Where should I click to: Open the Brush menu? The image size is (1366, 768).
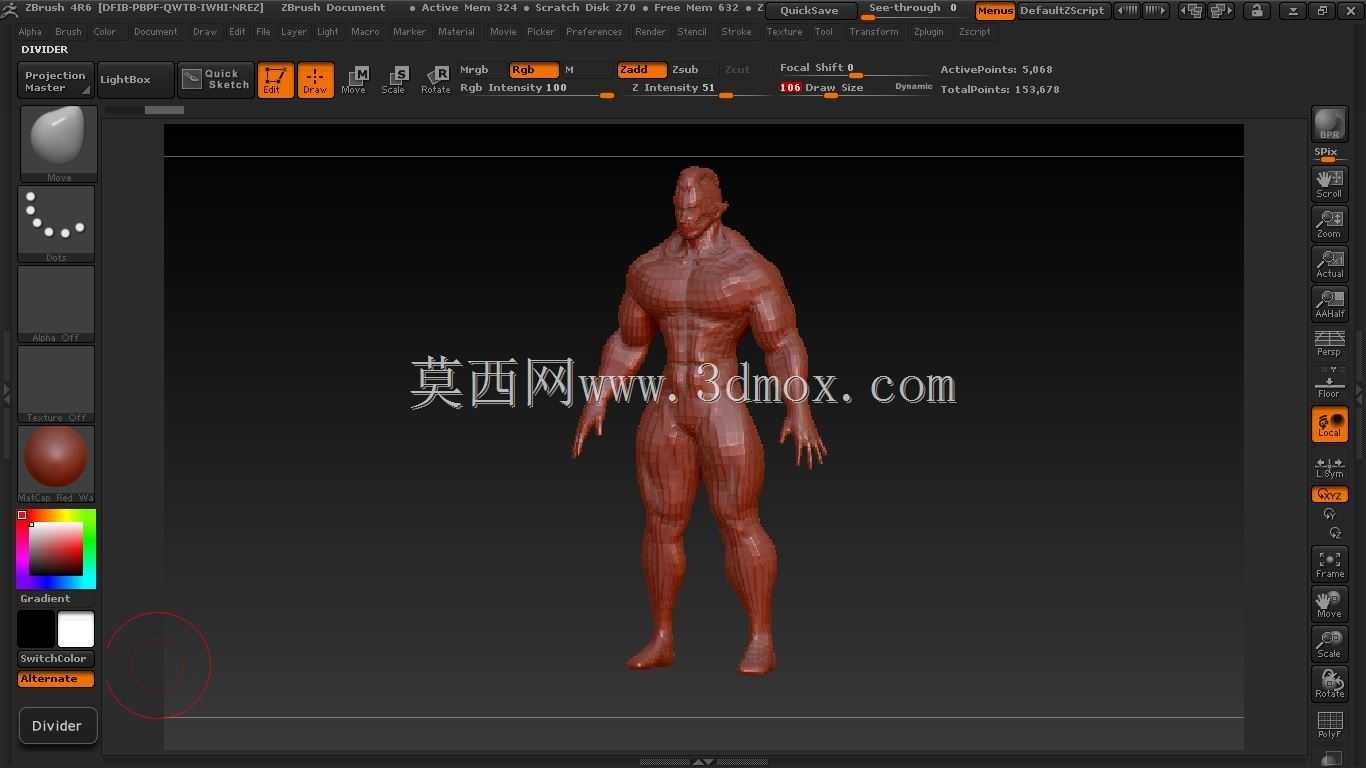pos(68,32)
